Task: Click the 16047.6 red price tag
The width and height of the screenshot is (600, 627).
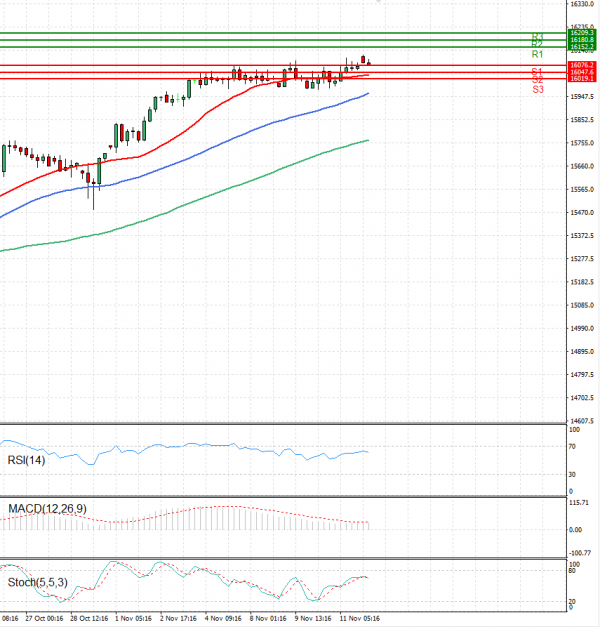Action: pyautogui.click(x=582, y=72)
